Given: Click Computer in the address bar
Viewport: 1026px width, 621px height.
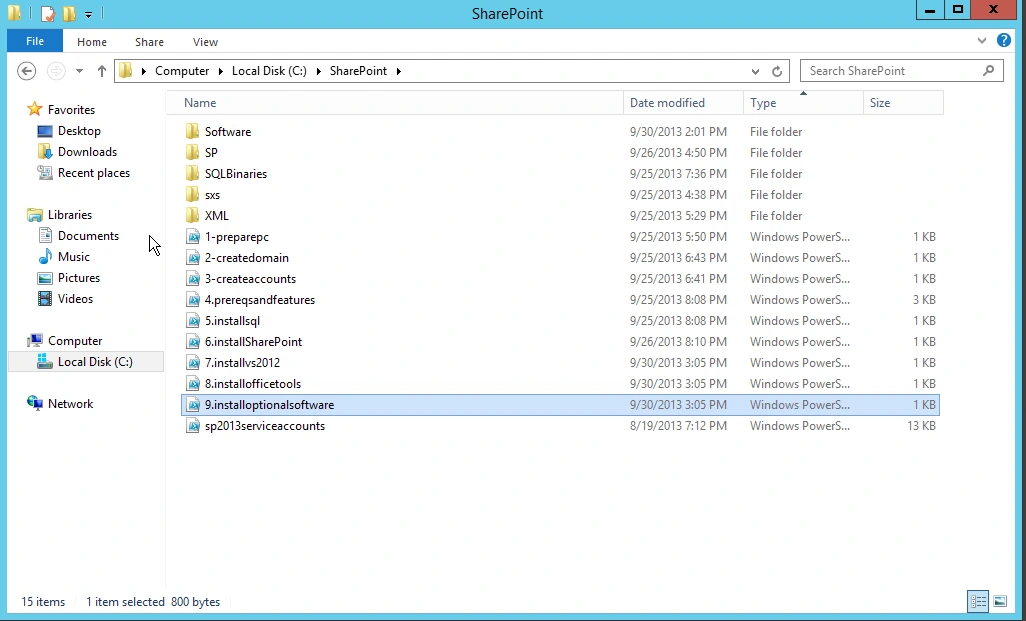Looking at the screenshot, I should [182, 71].
